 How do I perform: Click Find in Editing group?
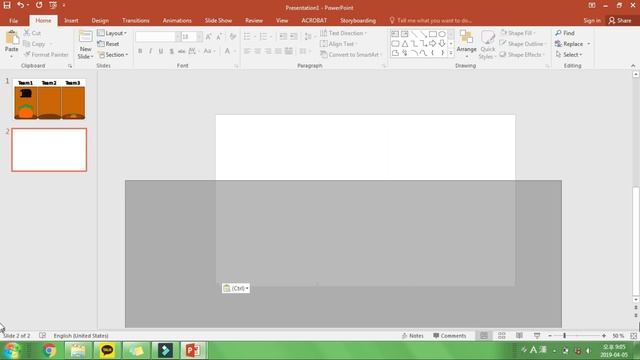click(565, 33)
